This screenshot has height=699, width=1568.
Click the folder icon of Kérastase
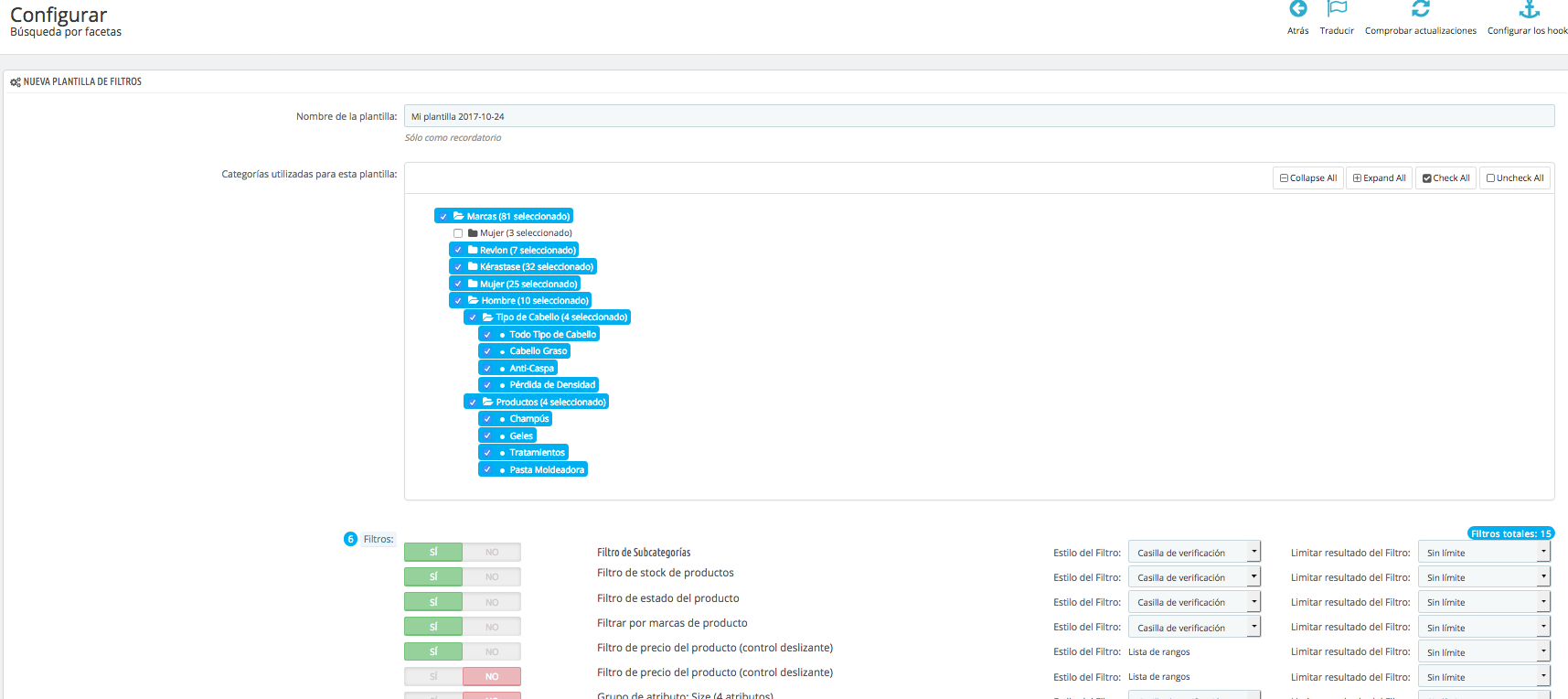pos(473,266)
